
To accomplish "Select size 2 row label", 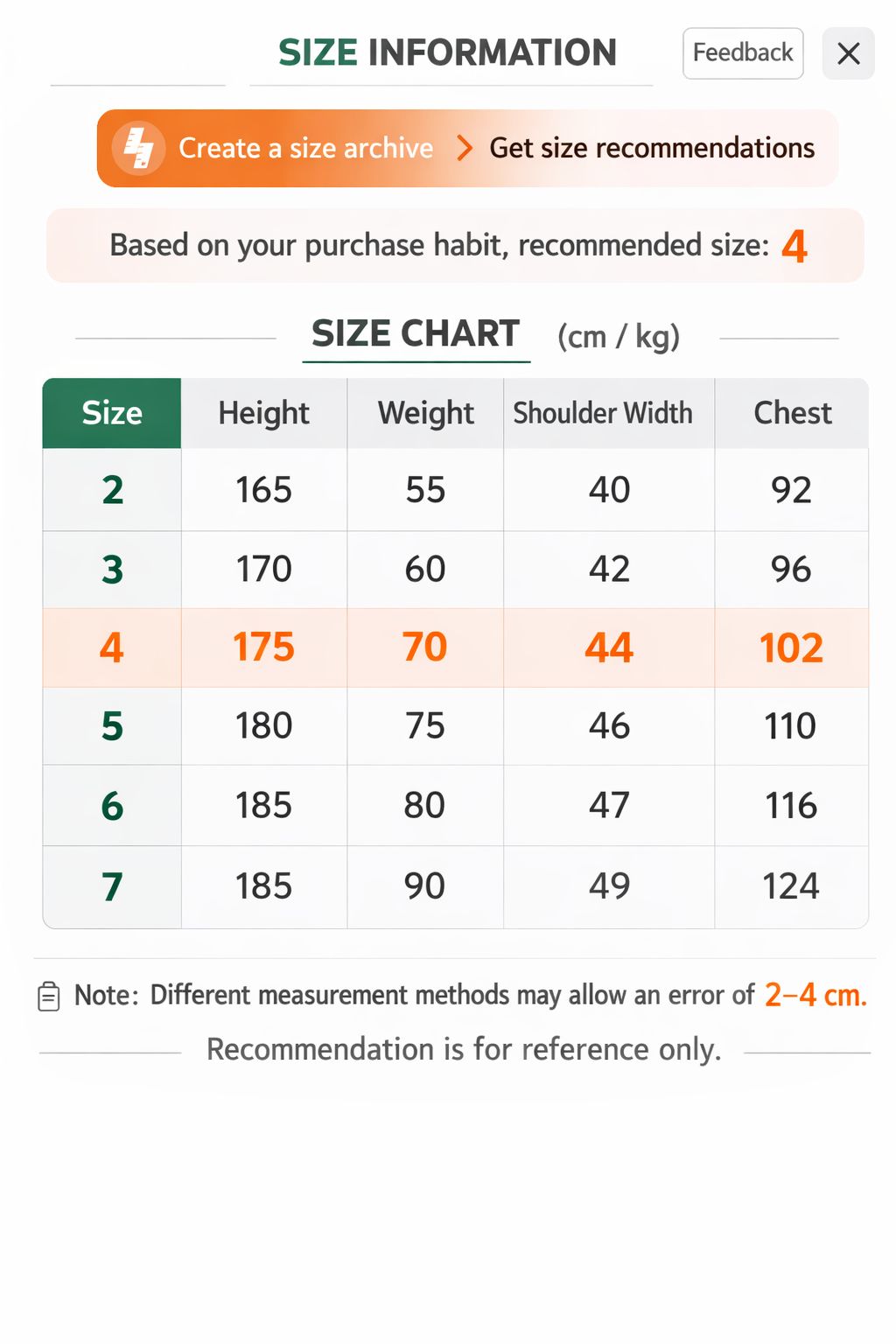I will (112, 490).
